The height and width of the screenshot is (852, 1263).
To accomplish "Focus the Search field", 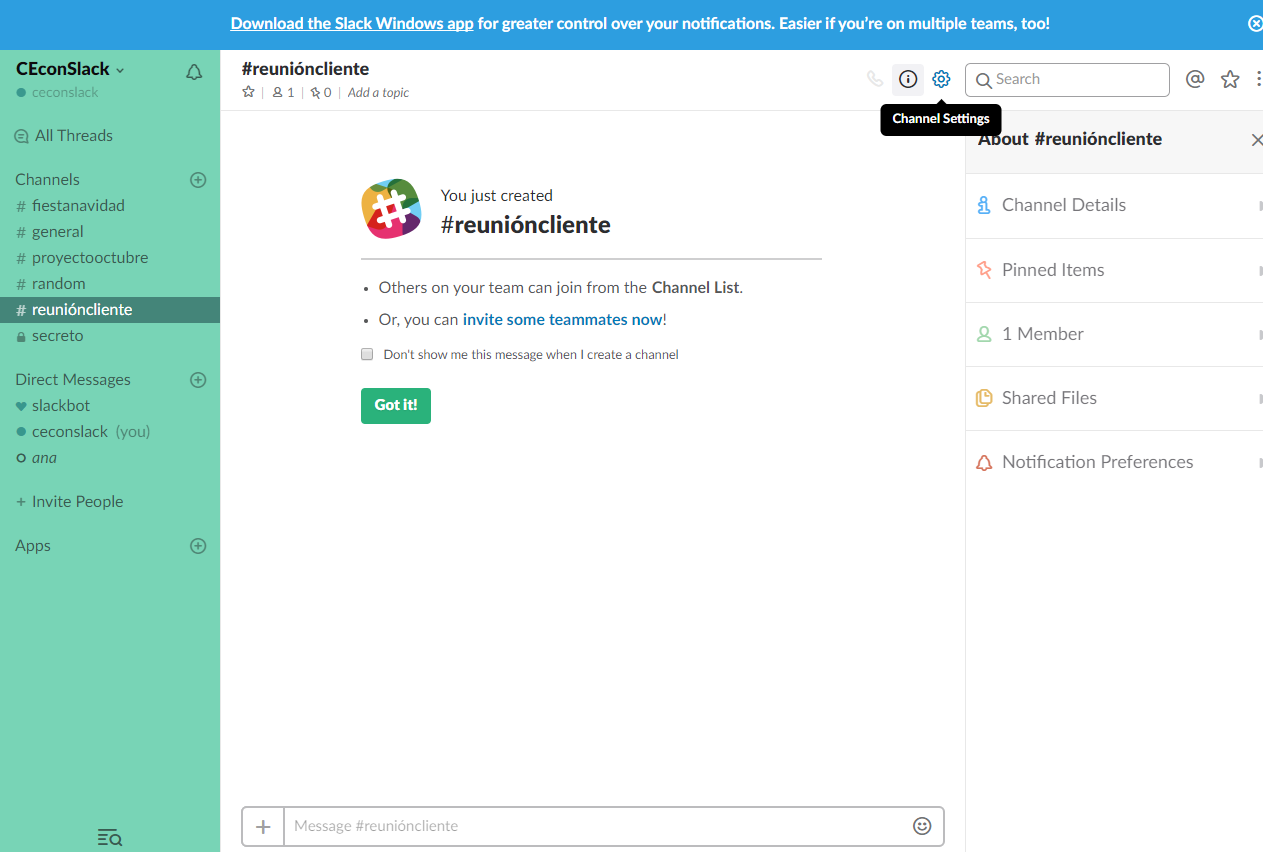I will point(1067,80).
